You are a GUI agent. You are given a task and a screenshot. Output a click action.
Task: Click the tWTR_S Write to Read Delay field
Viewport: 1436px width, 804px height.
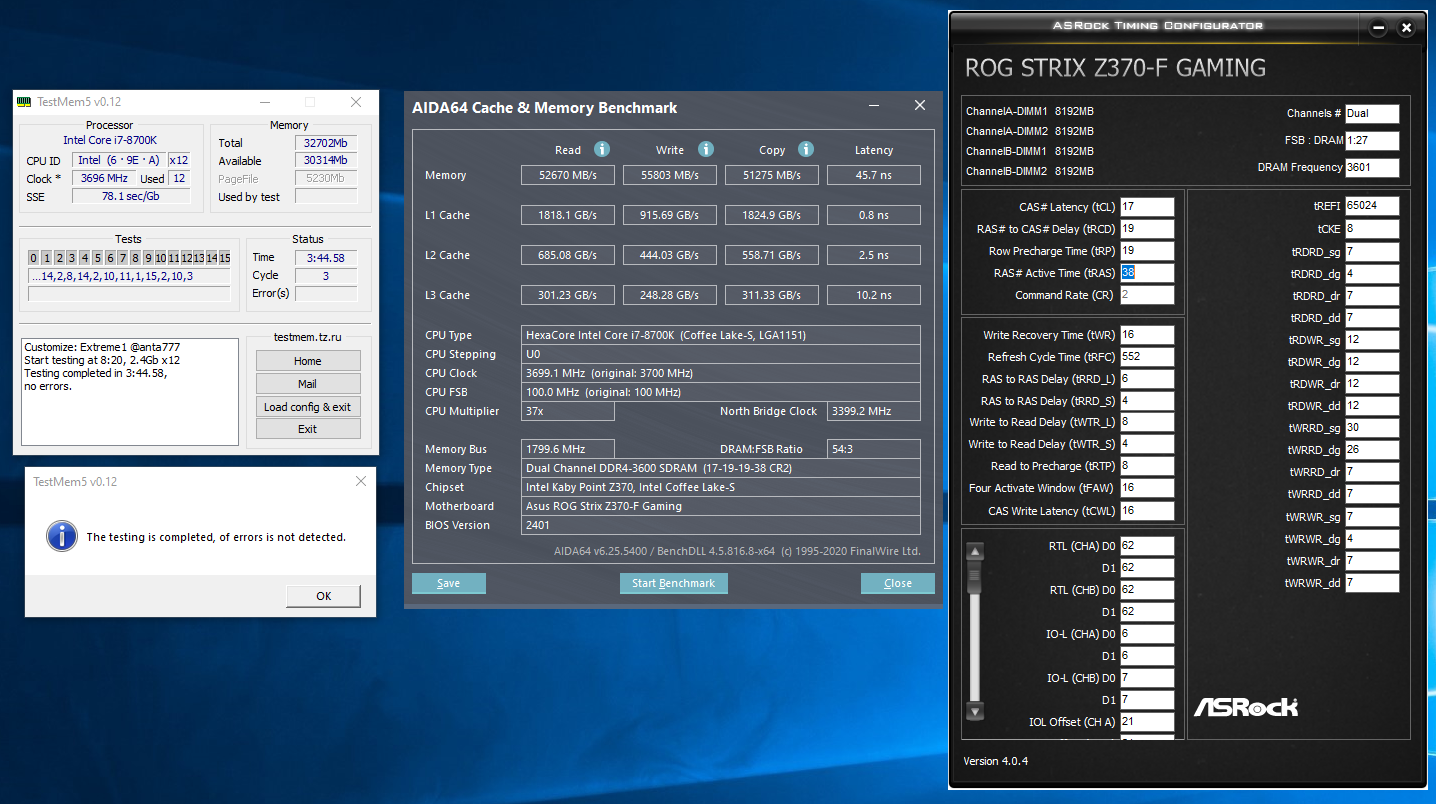pyautogui.click(x=1147, y=444)
